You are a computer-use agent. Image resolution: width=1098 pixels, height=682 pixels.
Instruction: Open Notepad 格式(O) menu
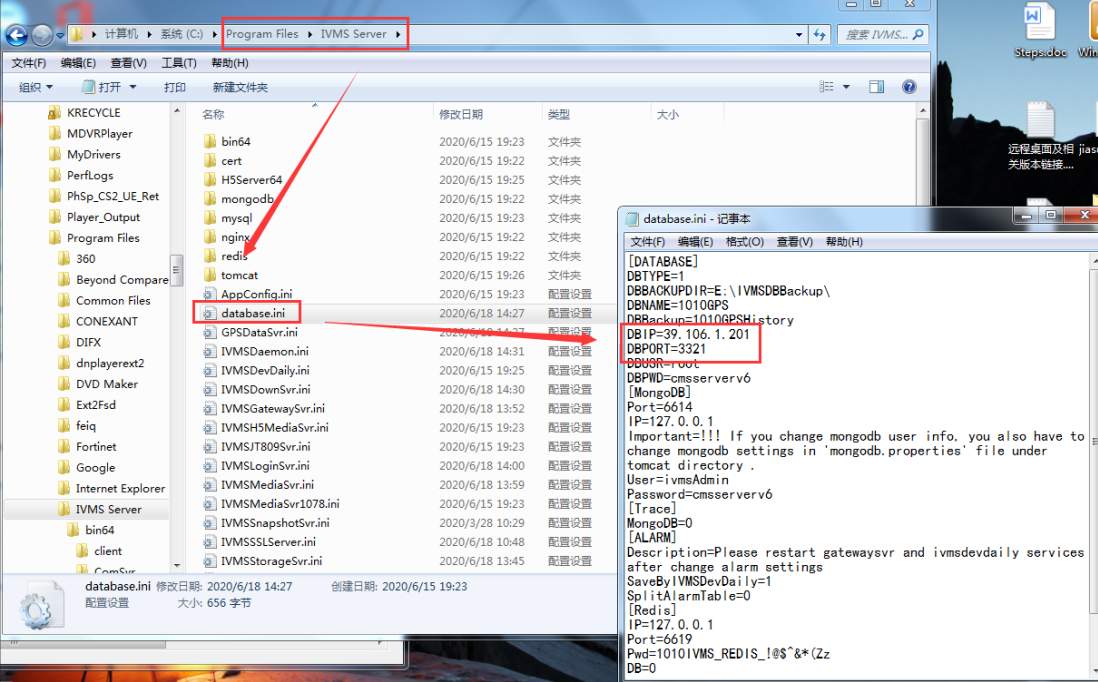click(744, 242)
